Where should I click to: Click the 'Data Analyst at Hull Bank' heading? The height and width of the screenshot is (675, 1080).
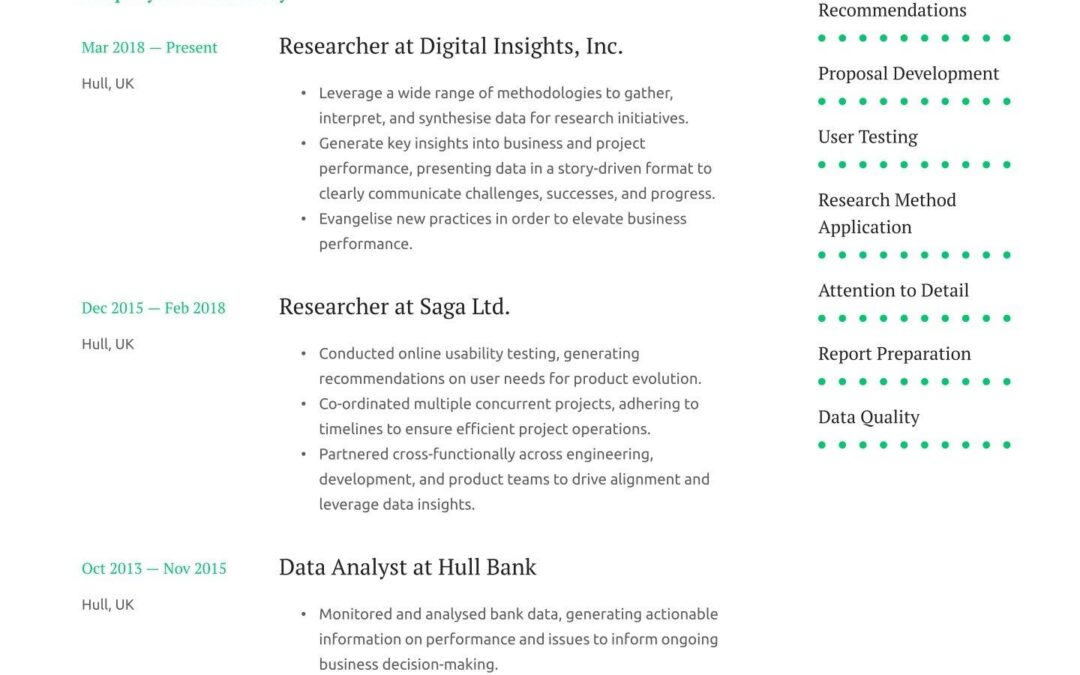(x=407, y=567)
